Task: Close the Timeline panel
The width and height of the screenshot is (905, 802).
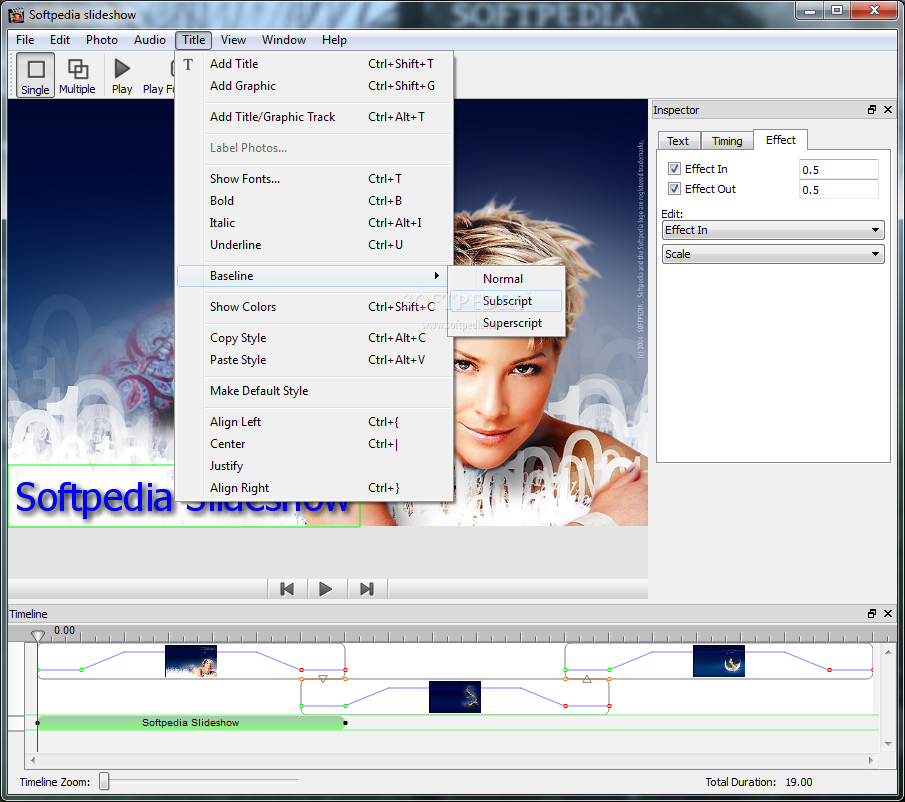Action: pos(888,613)
